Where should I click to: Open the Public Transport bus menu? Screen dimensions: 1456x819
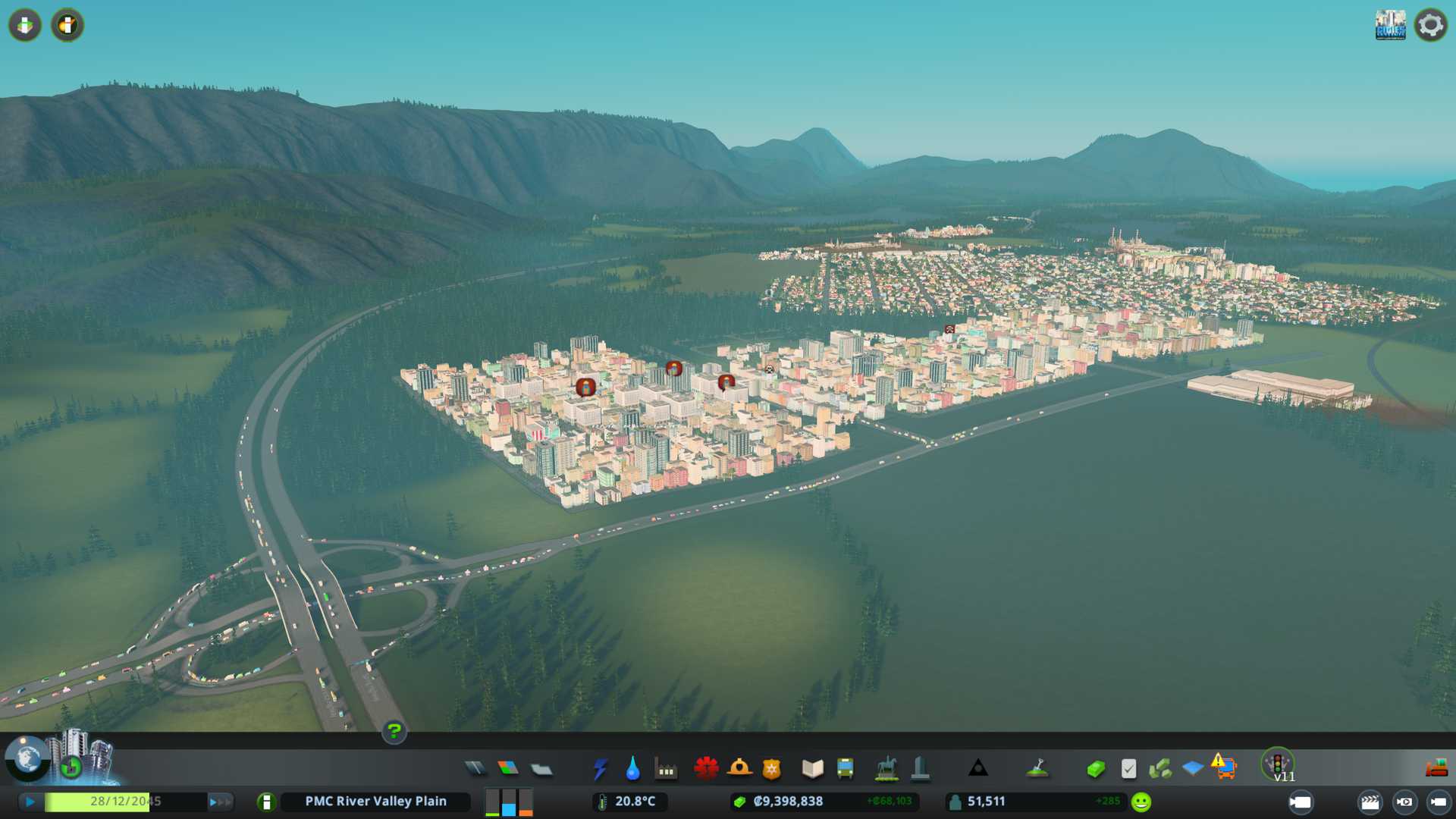tap(845, 769)
